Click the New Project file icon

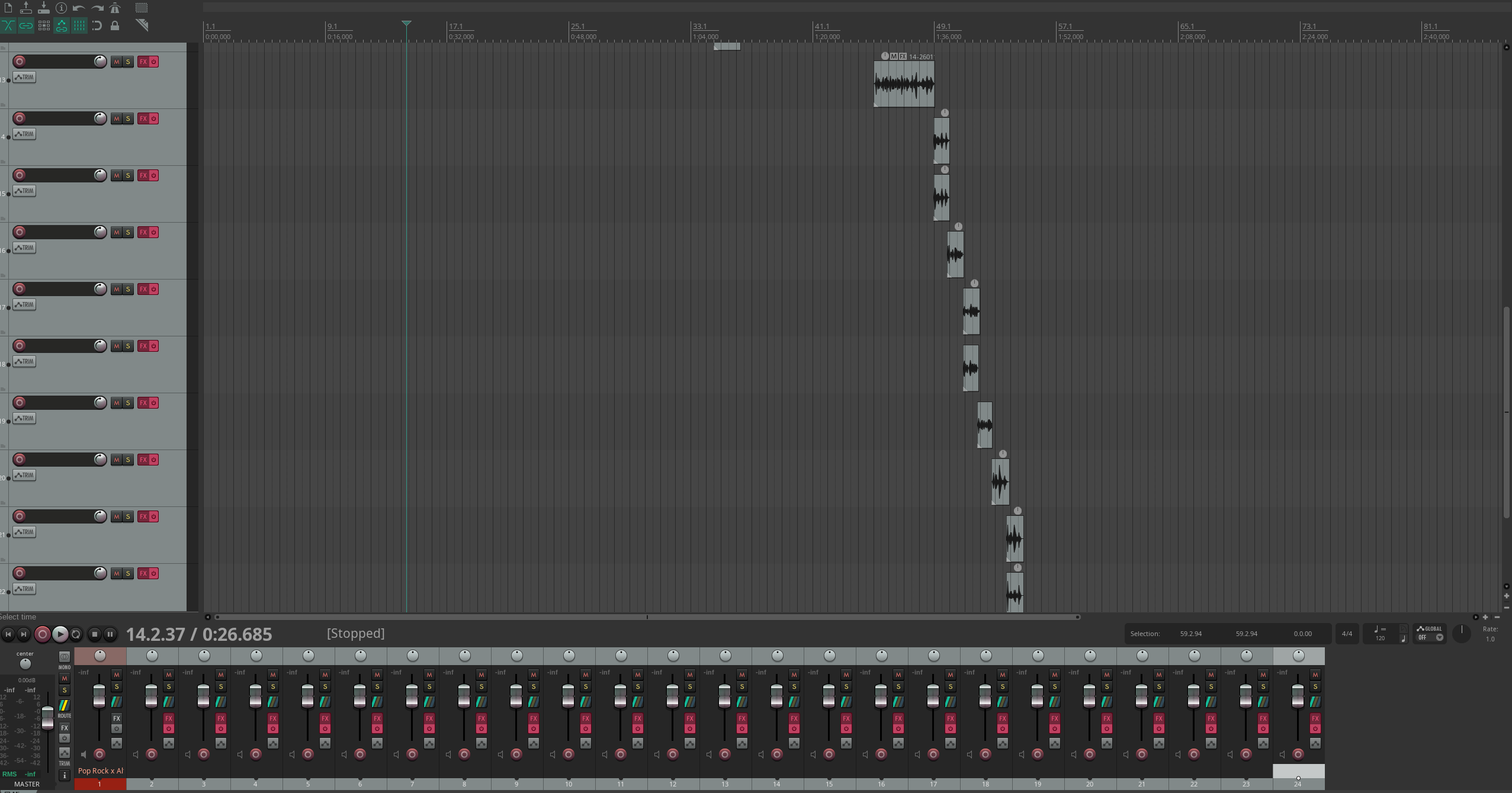pyautogui.click(x=8, y=8)
